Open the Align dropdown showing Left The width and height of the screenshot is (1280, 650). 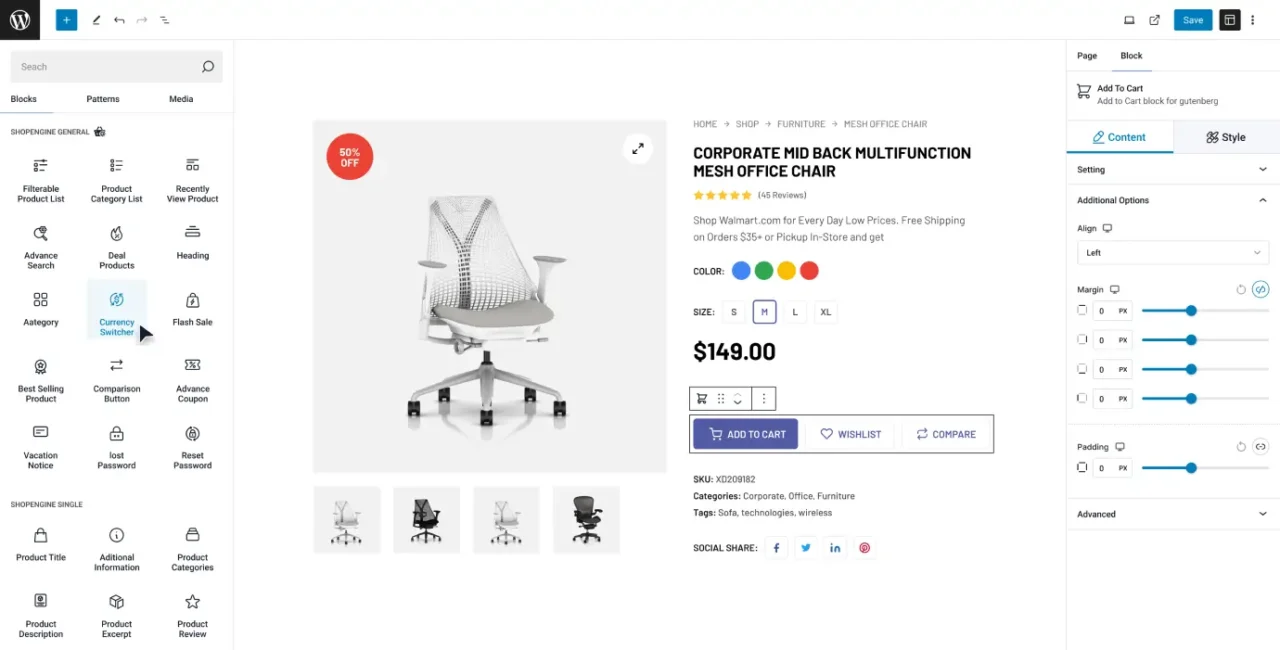tap(1172, 253)
